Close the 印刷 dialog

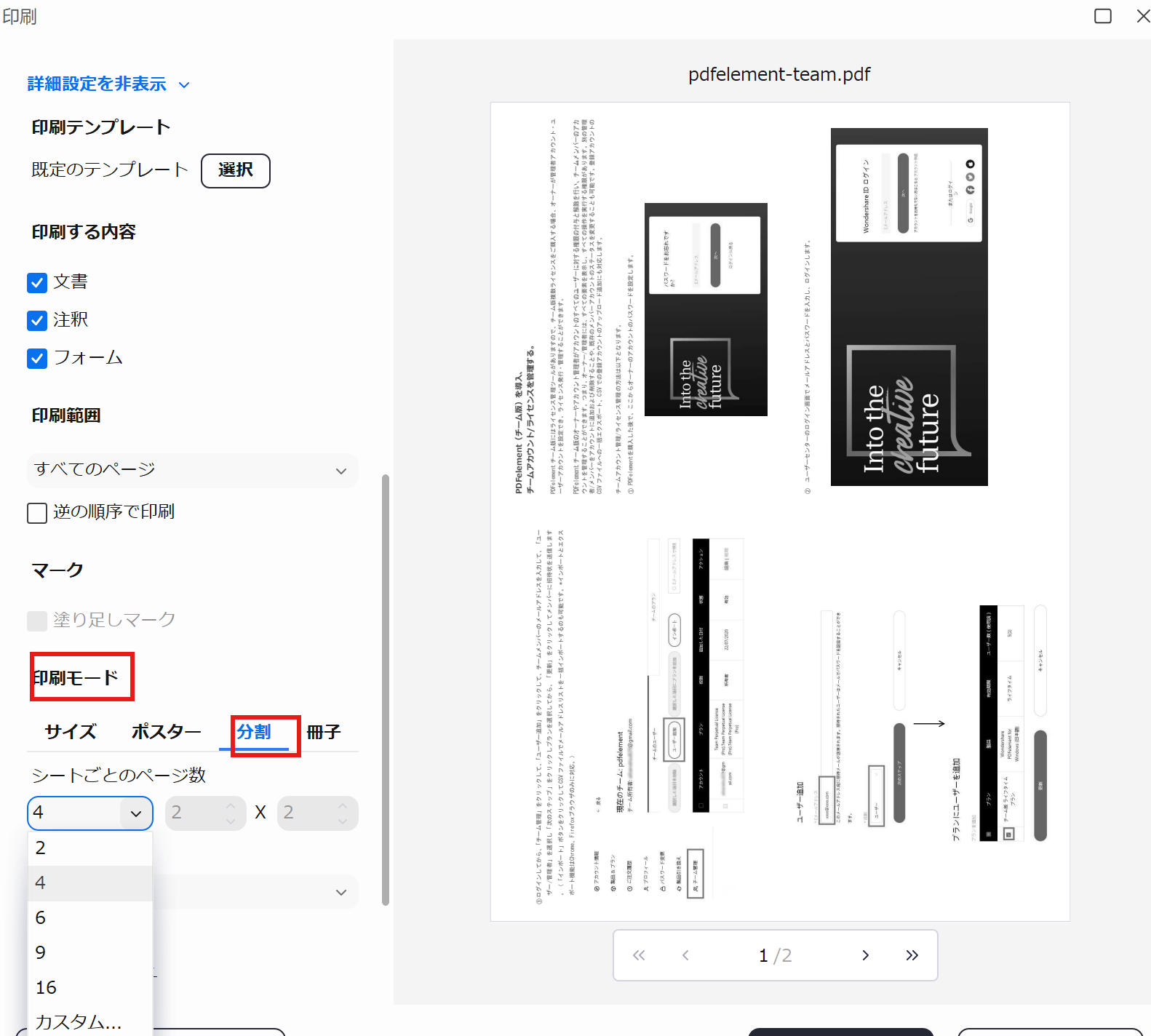coord(1143,16)
